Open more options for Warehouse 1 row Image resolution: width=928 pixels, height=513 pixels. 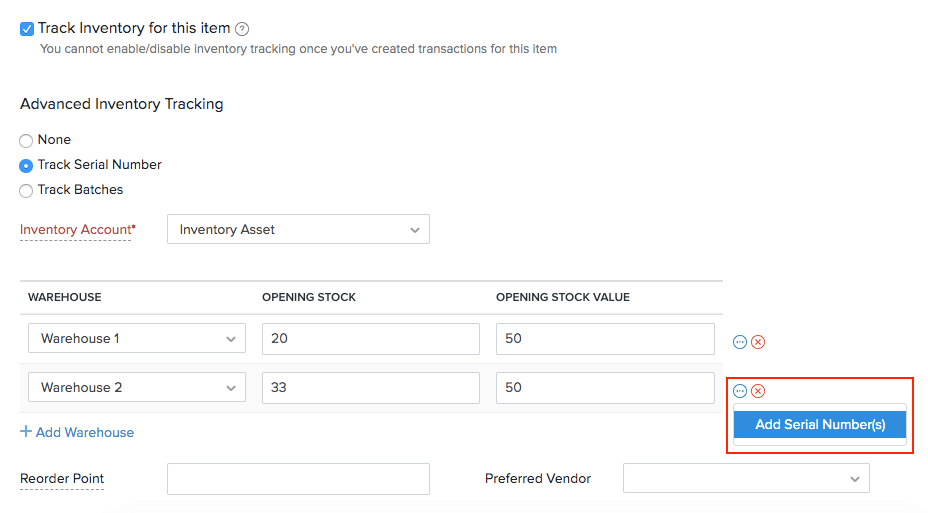point(740,342)
